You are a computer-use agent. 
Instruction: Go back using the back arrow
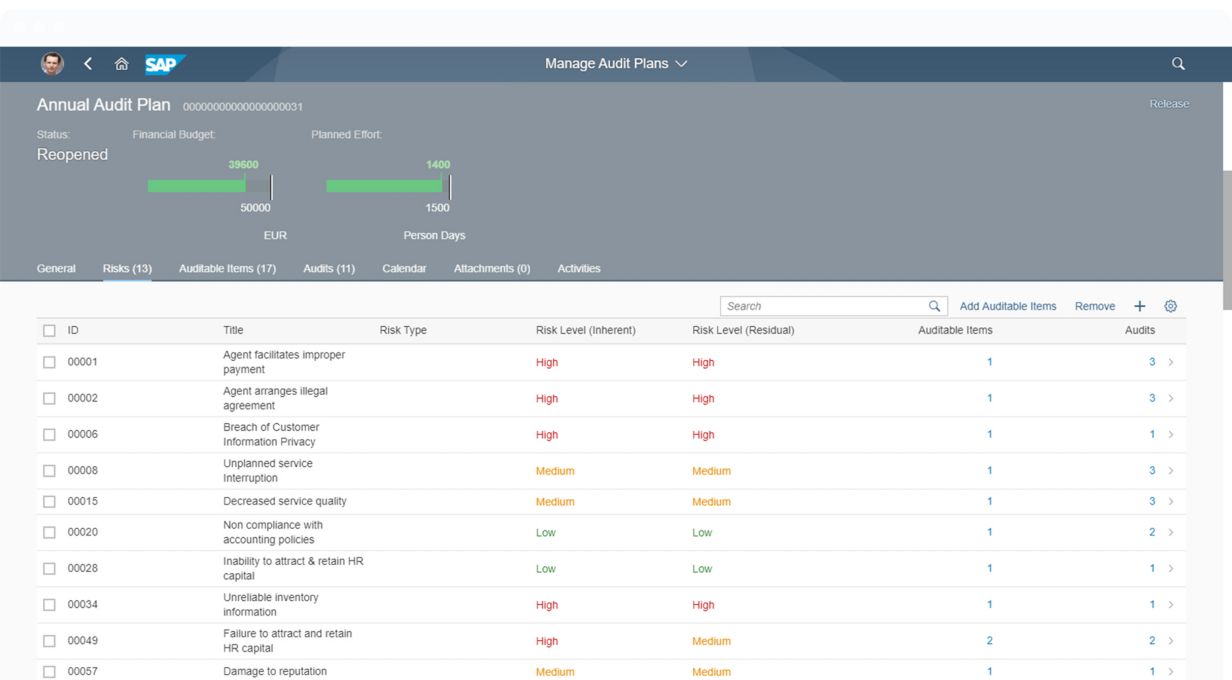(88, 64)
